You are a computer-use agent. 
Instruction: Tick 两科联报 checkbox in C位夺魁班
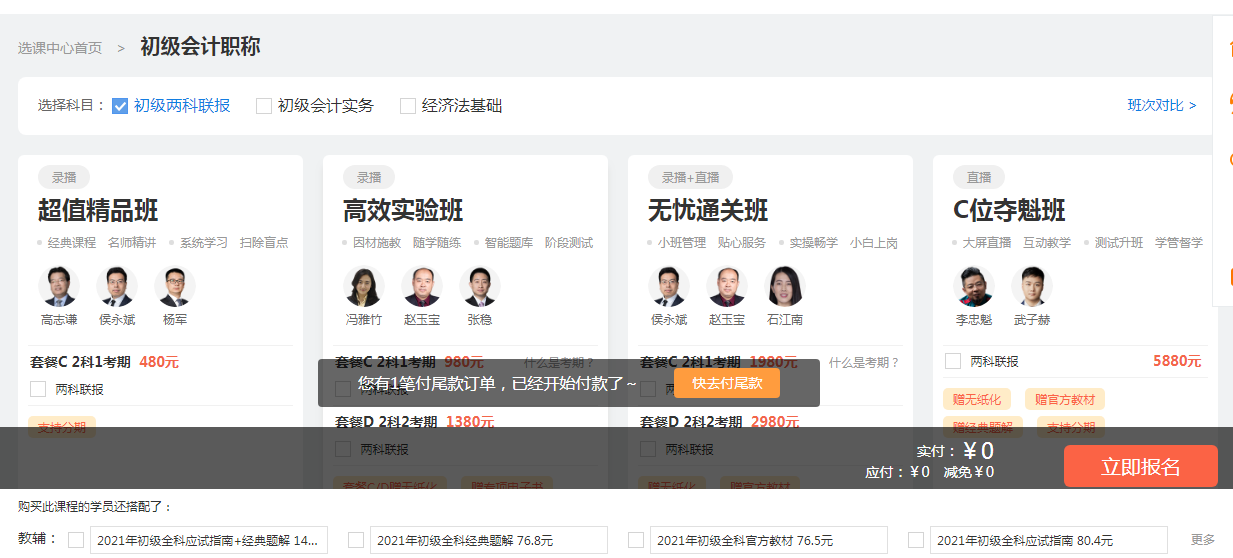click(x=953, y=361)
